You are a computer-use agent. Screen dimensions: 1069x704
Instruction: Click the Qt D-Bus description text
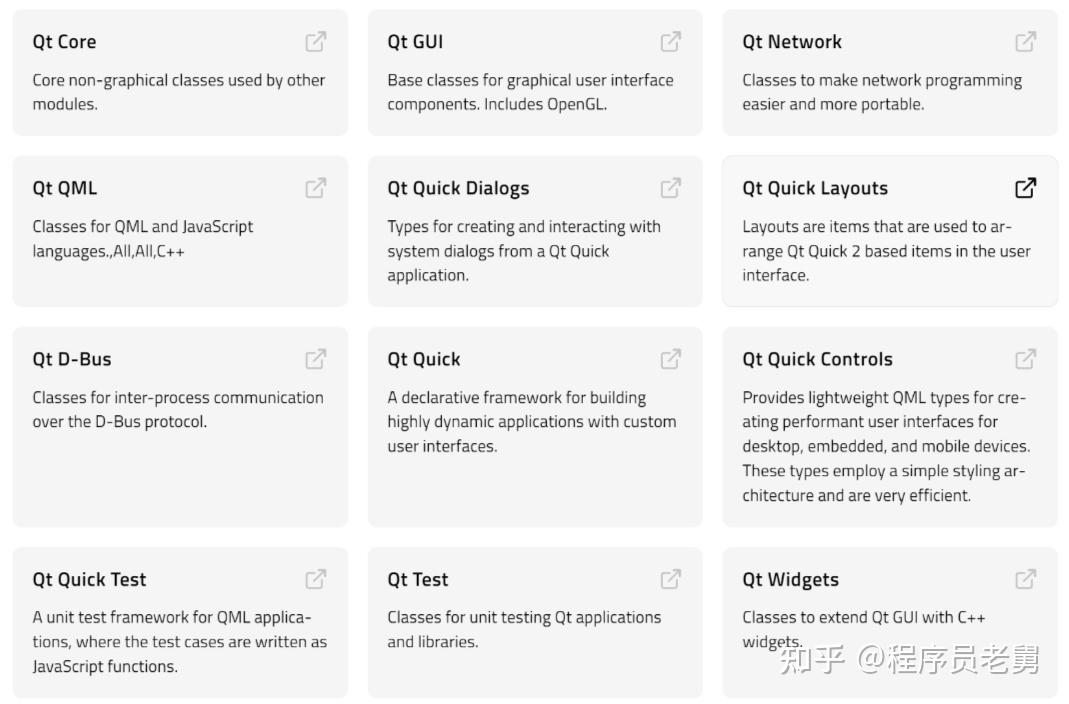coord(178,409)
